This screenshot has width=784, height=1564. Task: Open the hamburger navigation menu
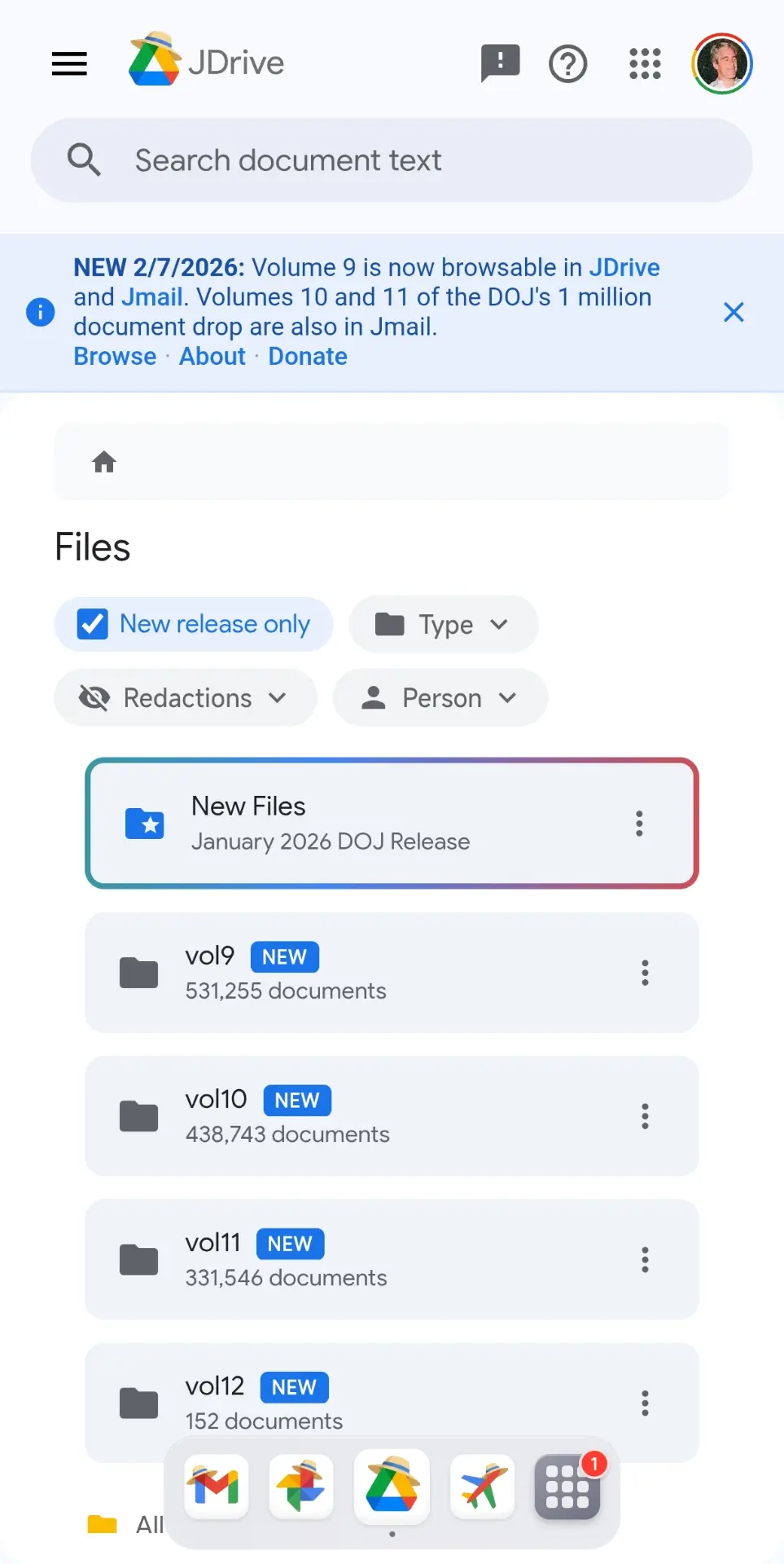69,64
